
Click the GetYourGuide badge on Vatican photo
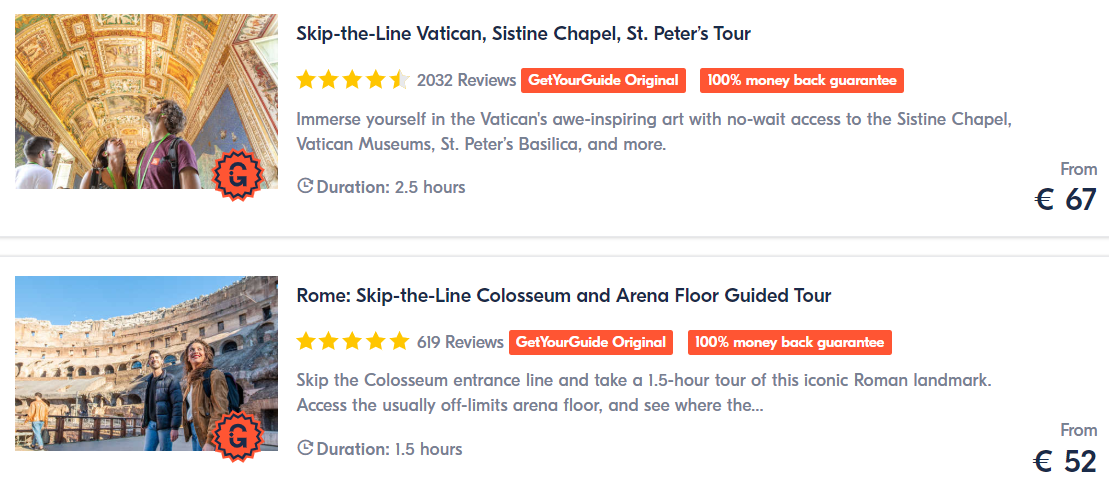click(238, 175)
